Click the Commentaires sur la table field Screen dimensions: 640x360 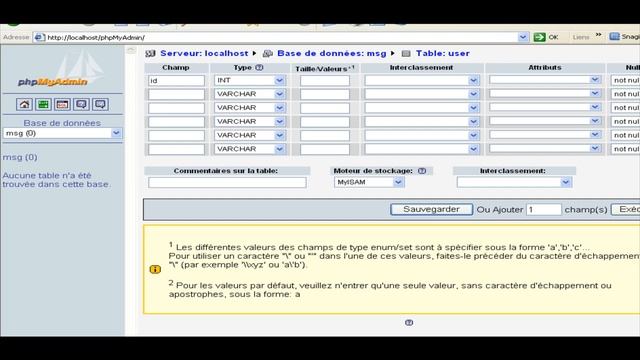(x=227, y=182)
